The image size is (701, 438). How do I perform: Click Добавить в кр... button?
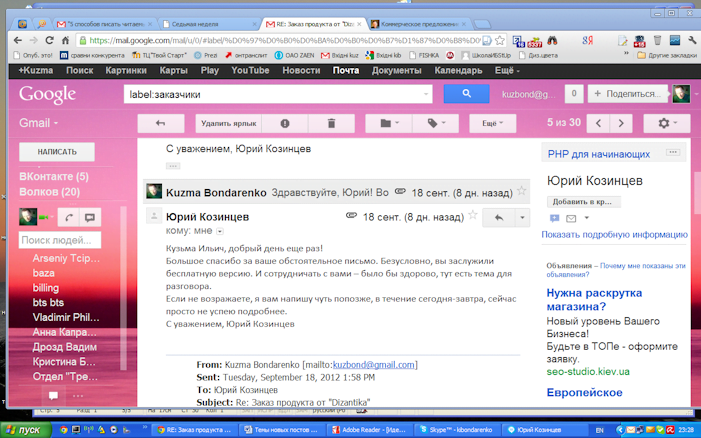tap(583, 202)
